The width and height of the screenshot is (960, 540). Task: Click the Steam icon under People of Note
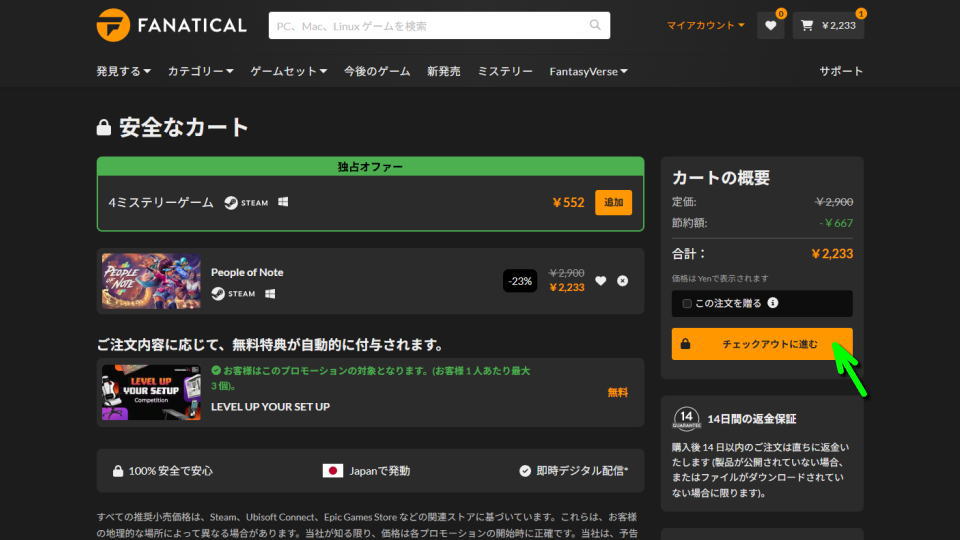[218, 294]
